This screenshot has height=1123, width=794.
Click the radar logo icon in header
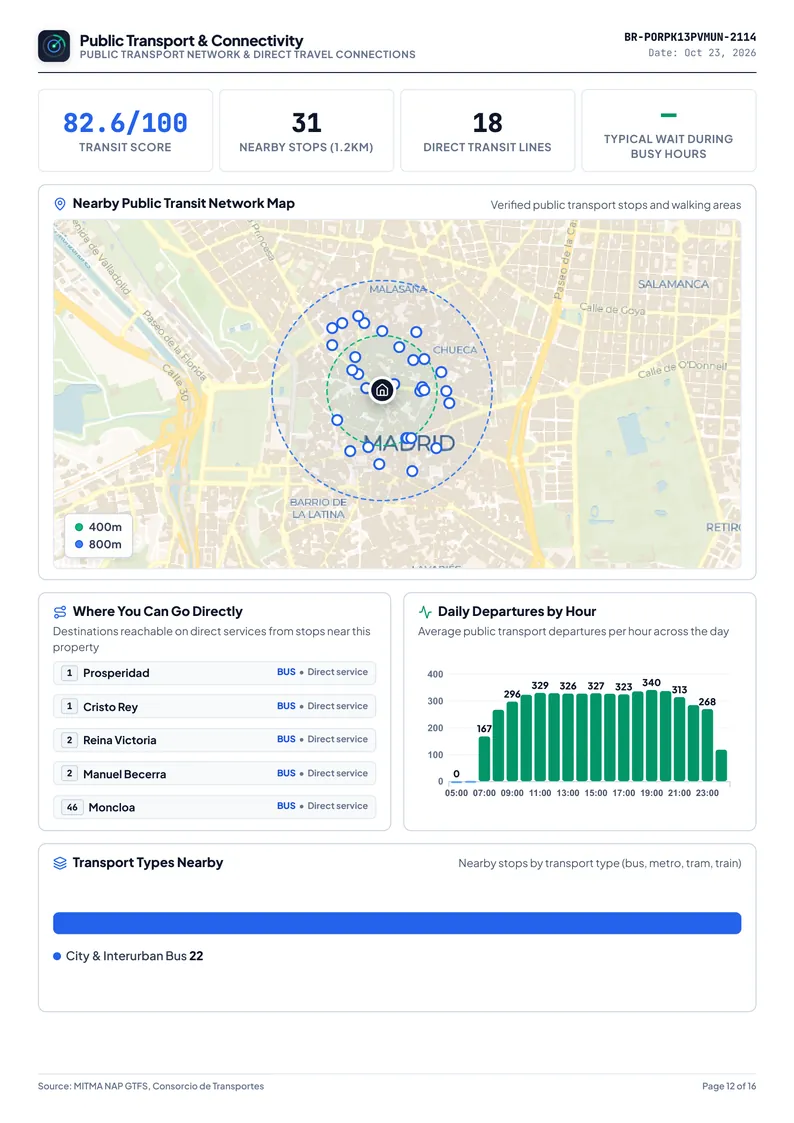(54, 46)
